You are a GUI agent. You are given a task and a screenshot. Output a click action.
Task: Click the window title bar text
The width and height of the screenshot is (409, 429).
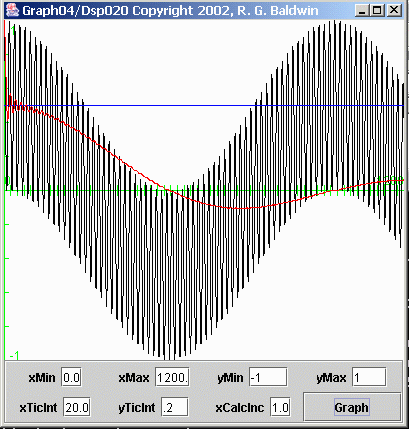(x=170, y=11)
